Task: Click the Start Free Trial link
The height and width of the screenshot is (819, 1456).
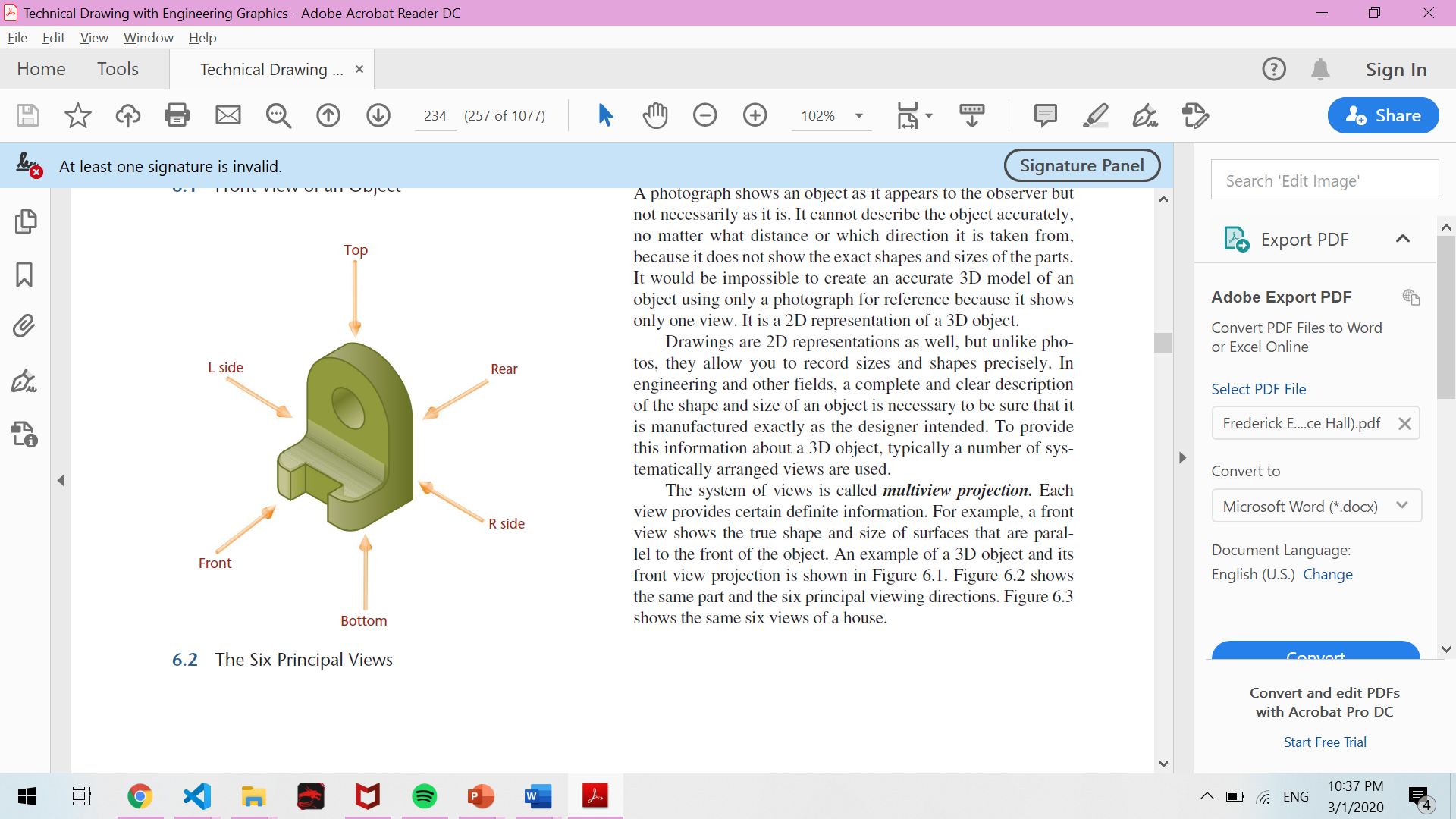Action: click(1324, 742)
